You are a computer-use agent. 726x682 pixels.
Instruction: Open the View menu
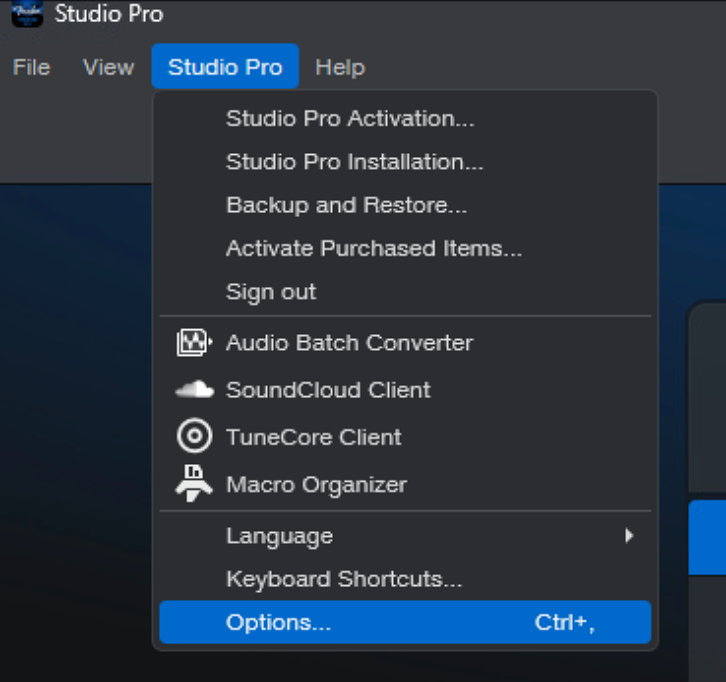tap(108, 67)
